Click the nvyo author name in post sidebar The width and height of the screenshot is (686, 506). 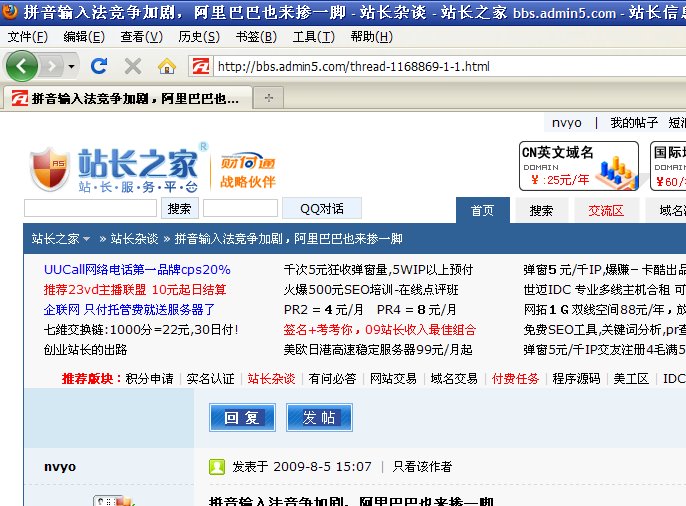(60, 467)
